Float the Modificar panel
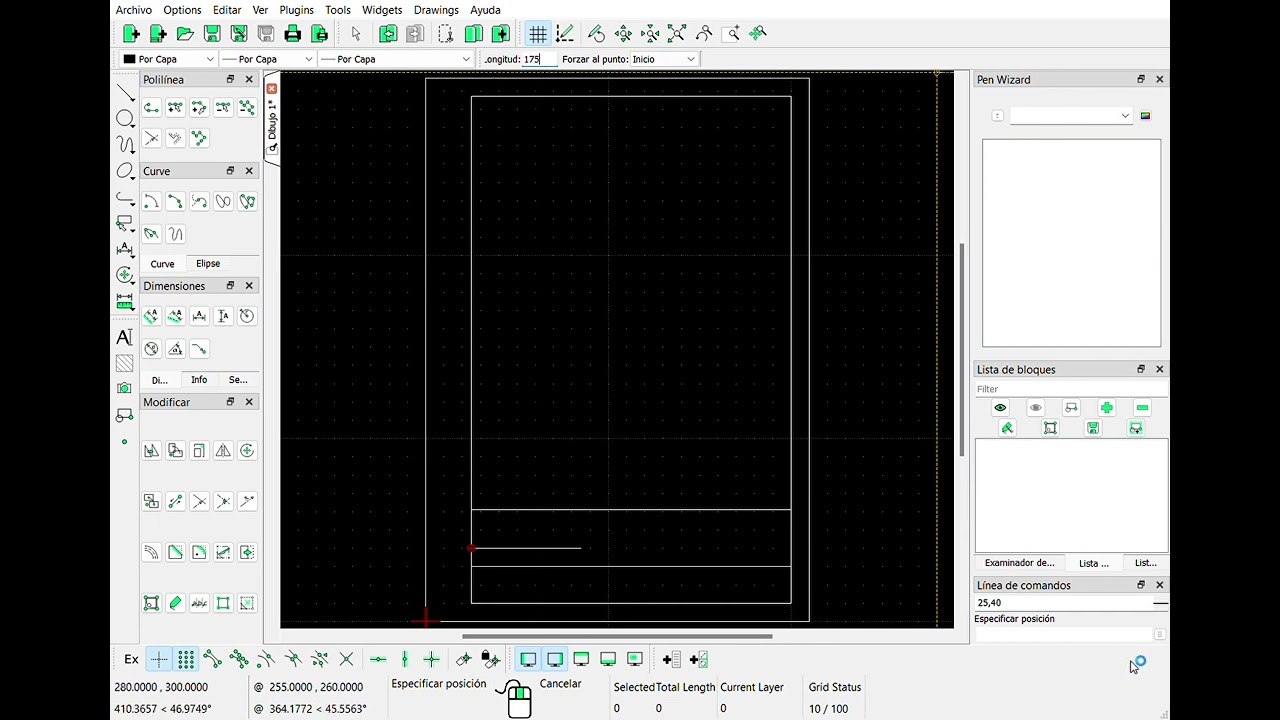Viewport: 1280px width, 720px height. (x=230, y=402)
